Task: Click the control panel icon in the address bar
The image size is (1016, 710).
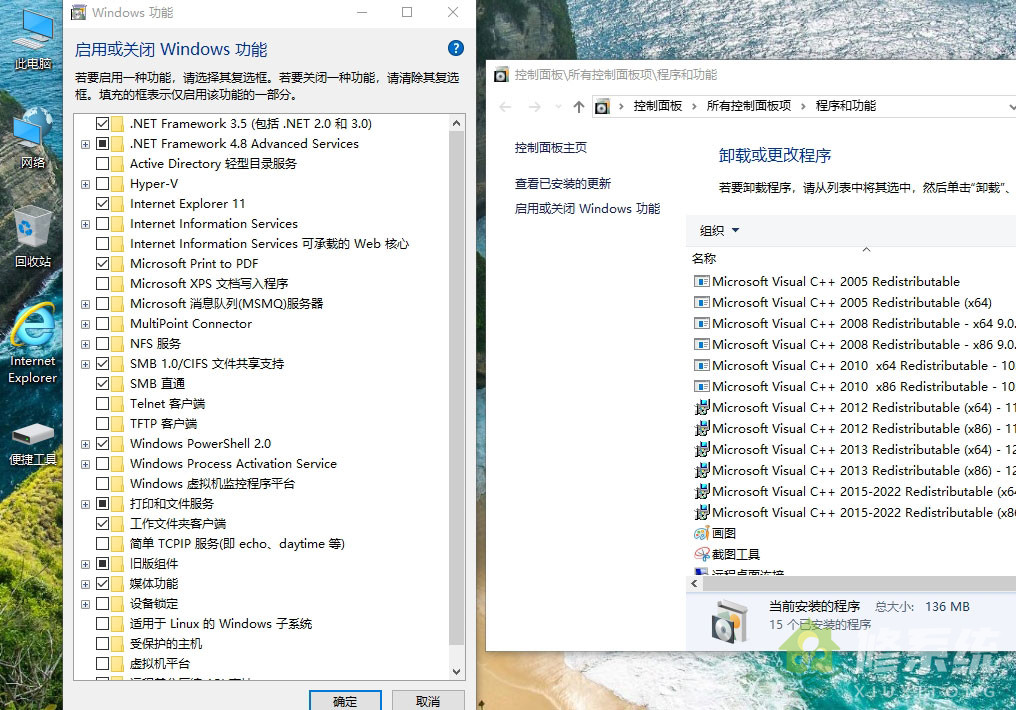Action: tap(603, 106)
